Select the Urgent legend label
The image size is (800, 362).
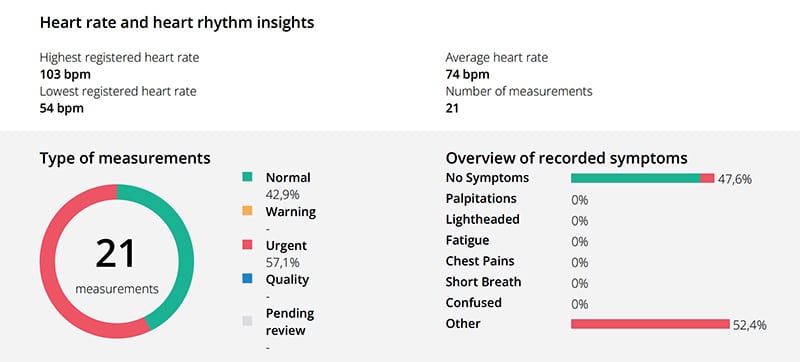(286, 245)
